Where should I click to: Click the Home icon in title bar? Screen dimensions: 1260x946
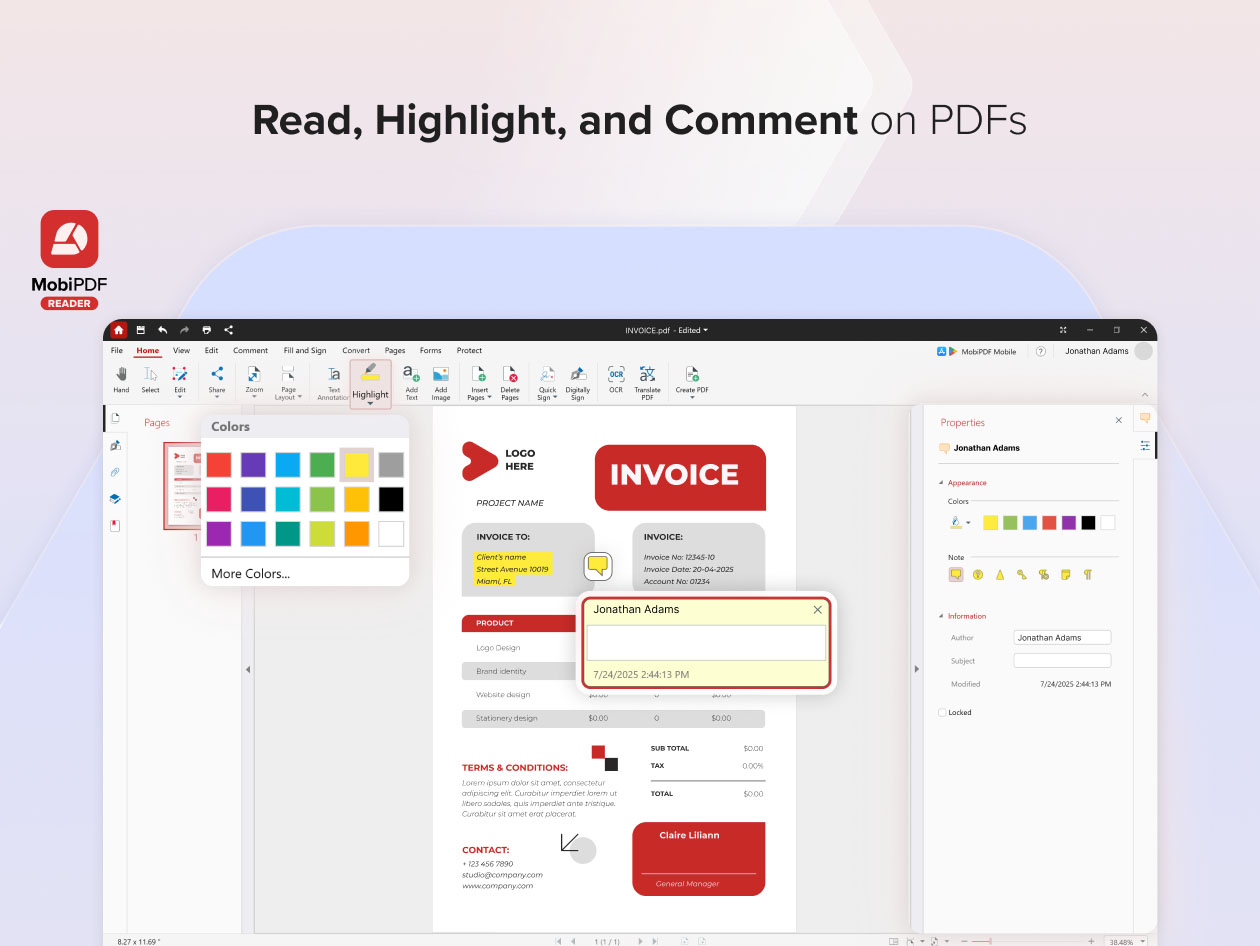pos(119,330)
